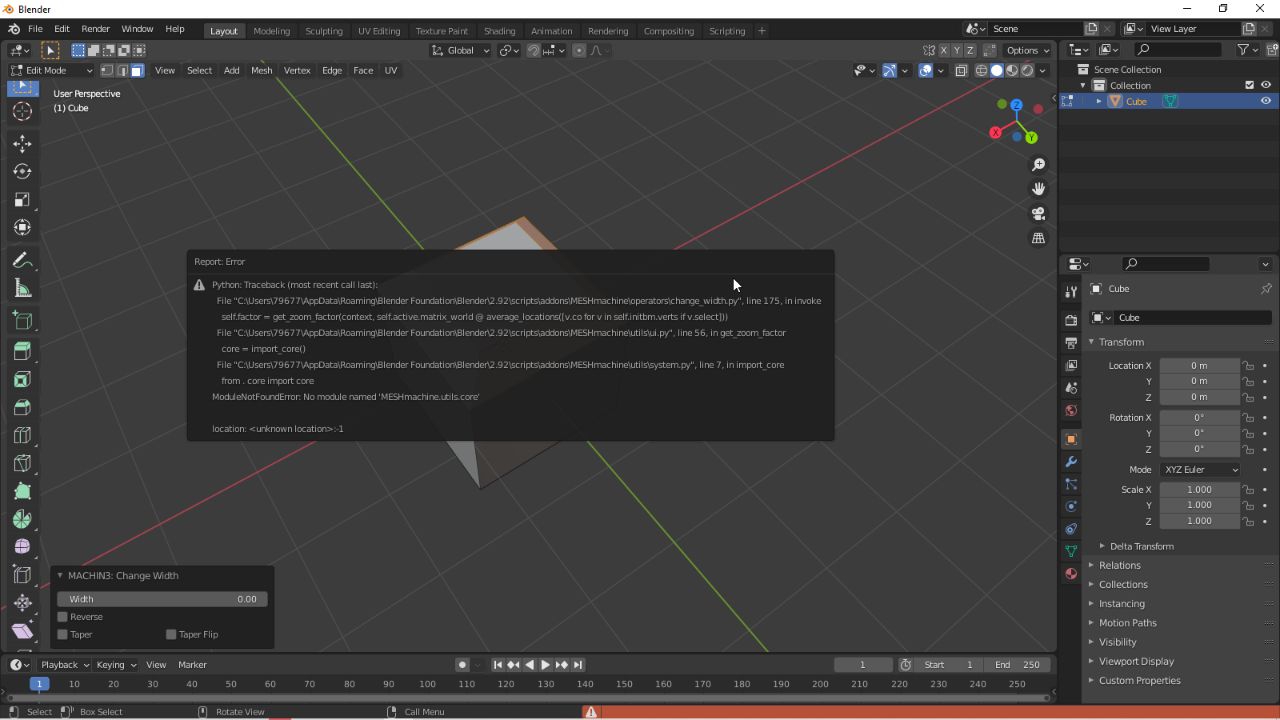Image resolution: width=1280 pixels, height=720 pixels.
Task: Open Playback dropdown in timeline
Action: coord(64,665)
